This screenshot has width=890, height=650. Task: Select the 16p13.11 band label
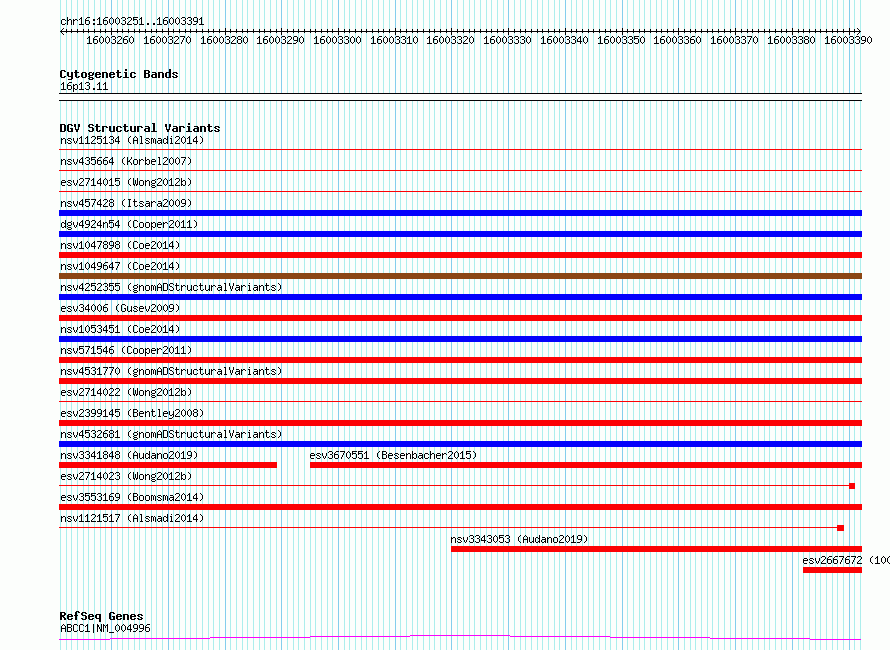click(x=84, y=86)
